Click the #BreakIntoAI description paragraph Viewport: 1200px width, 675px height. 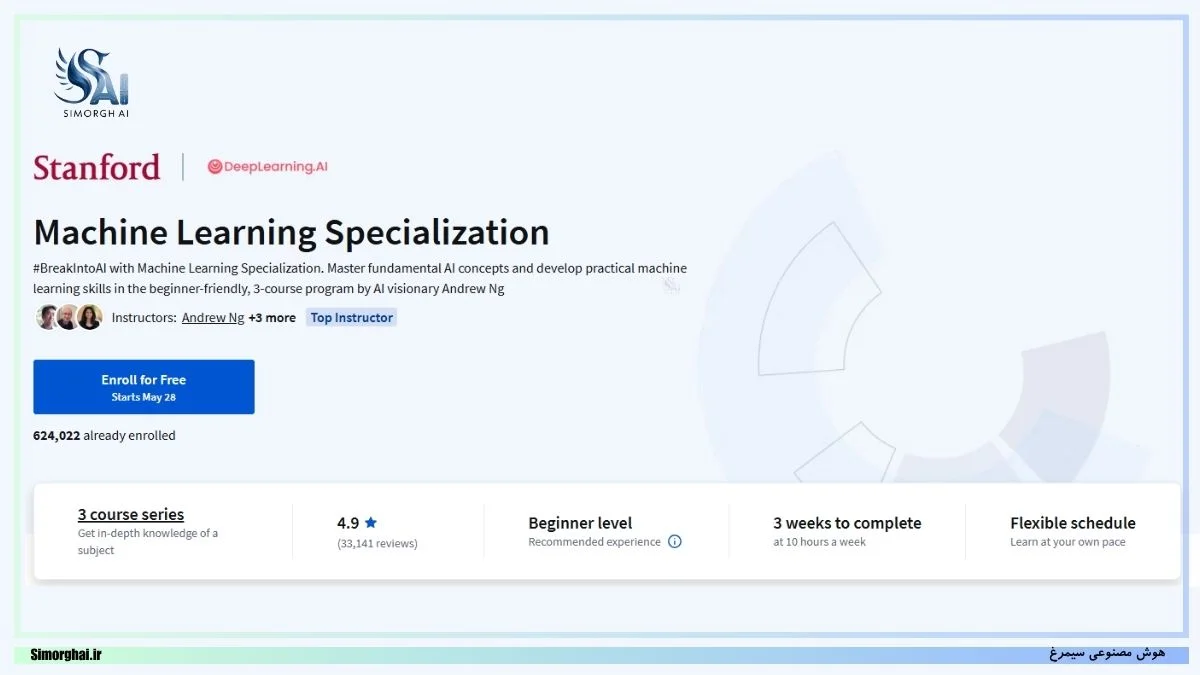360,279
